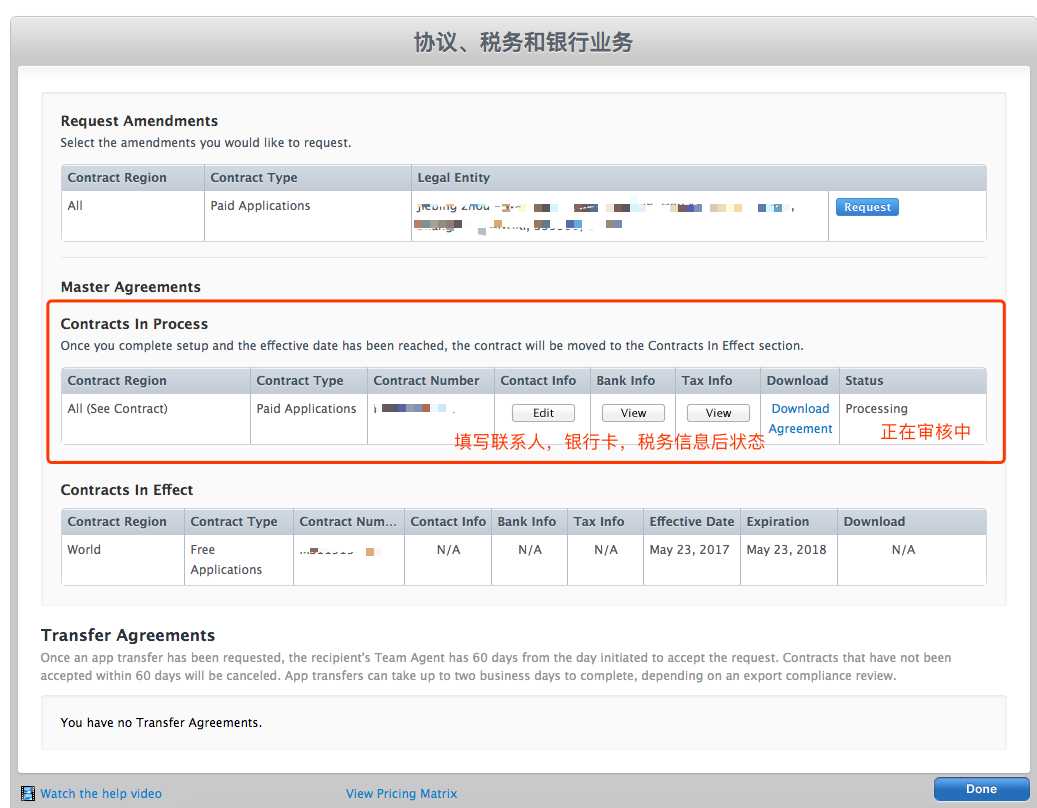Image resolution: width=1037 pixels, height=808 pixels.
Task: Click the Transfer Agreements heading
Action: 128,635
